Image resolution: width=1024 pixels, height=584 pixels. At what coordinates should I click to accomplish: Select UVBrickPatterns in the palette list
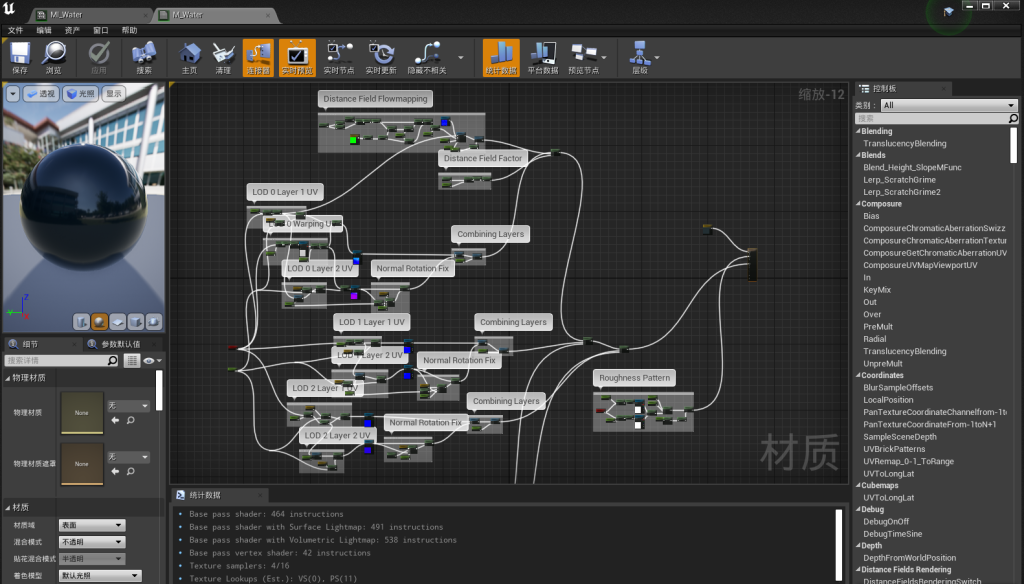[x=894, y=449]
